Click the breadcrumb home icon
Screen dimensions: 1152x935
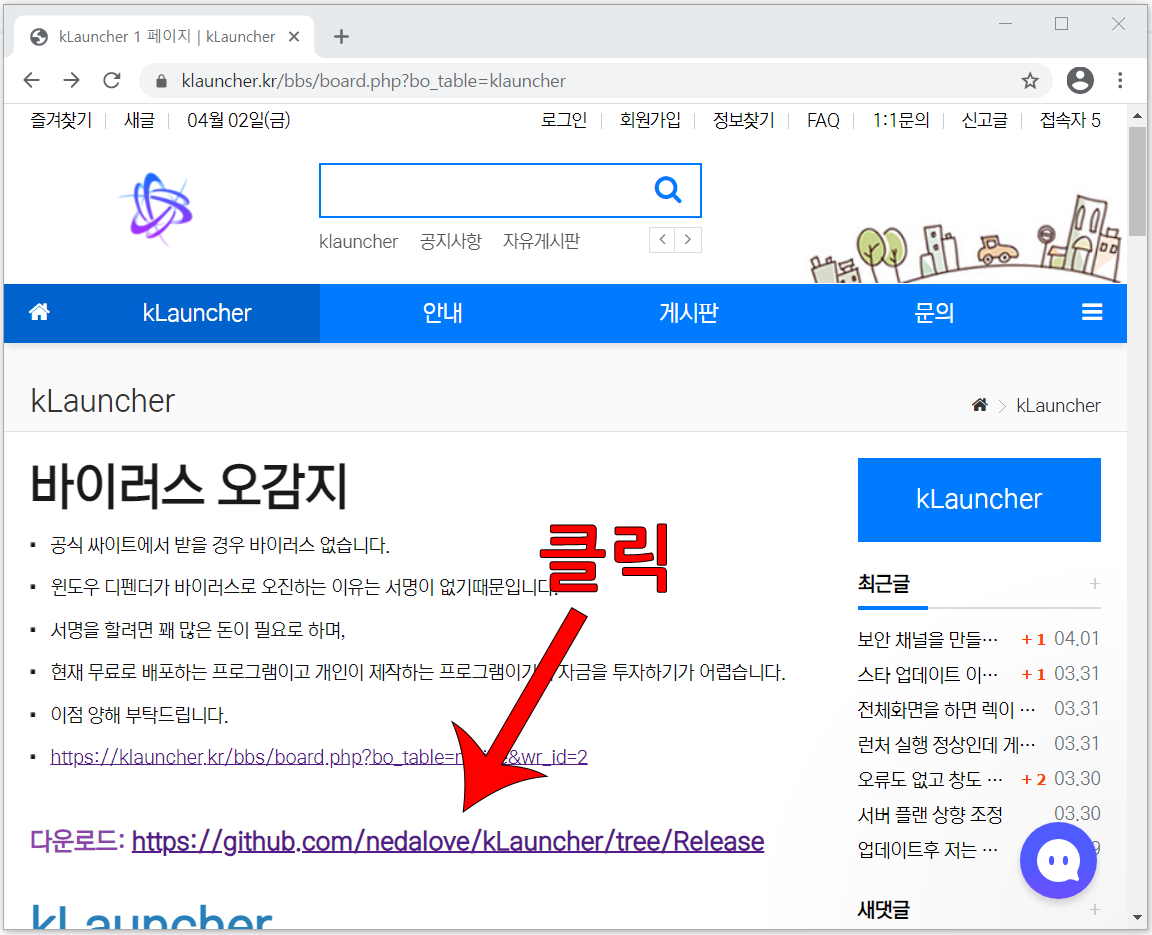pos(979,405)
